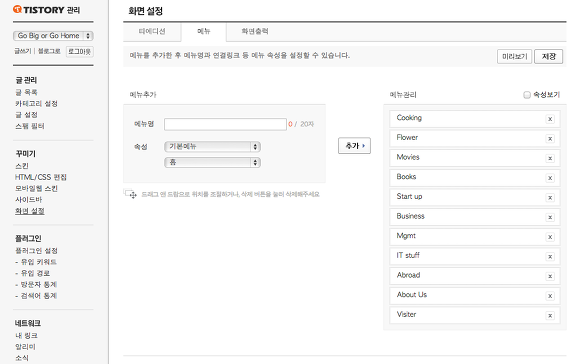
Task: Select the Cooking menu row
Action: [475, 119]
